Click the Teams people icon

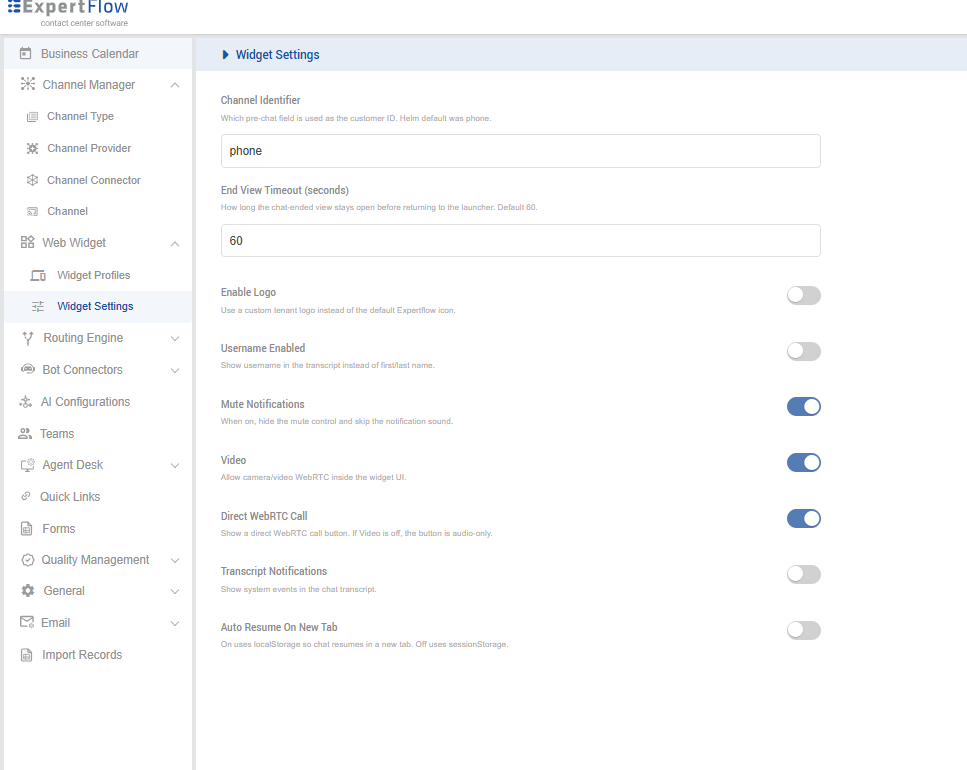tap(25, 433)
